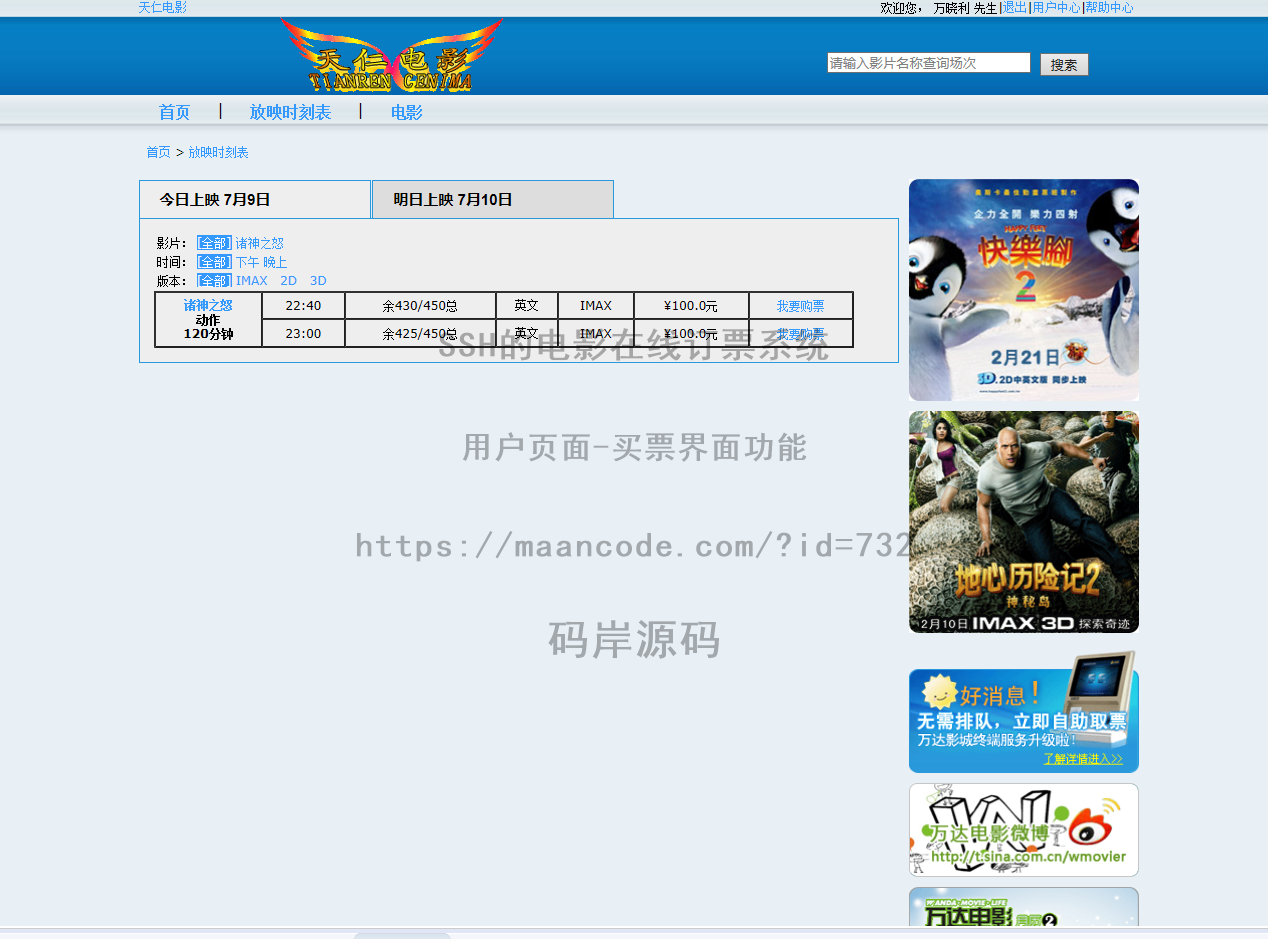Filter showtimes by 晚上
1268x939 pixels.
(275, 262)
